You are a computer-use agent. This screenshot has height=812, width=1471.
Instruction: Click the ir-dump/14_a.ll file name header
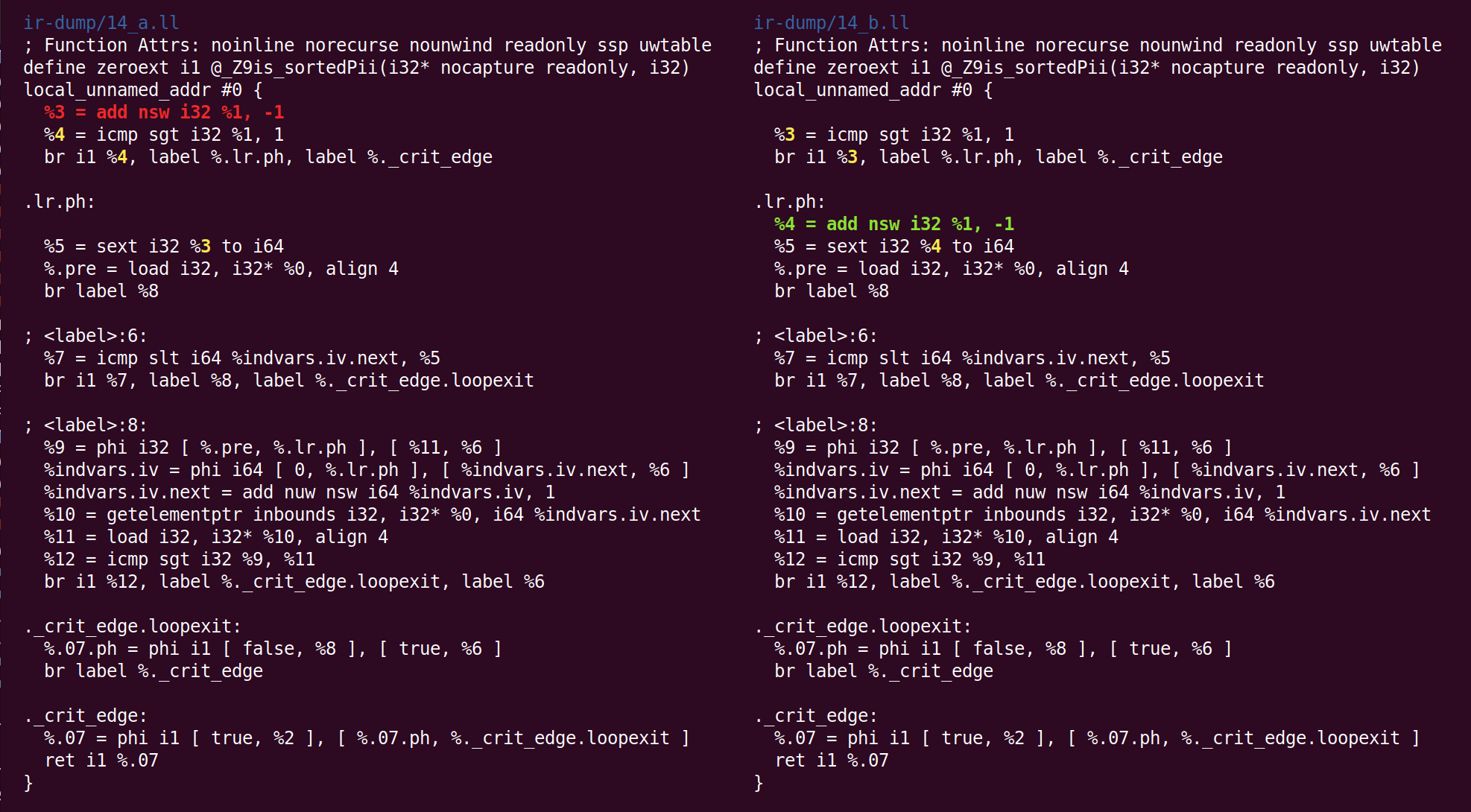click(x=101, y=23)
